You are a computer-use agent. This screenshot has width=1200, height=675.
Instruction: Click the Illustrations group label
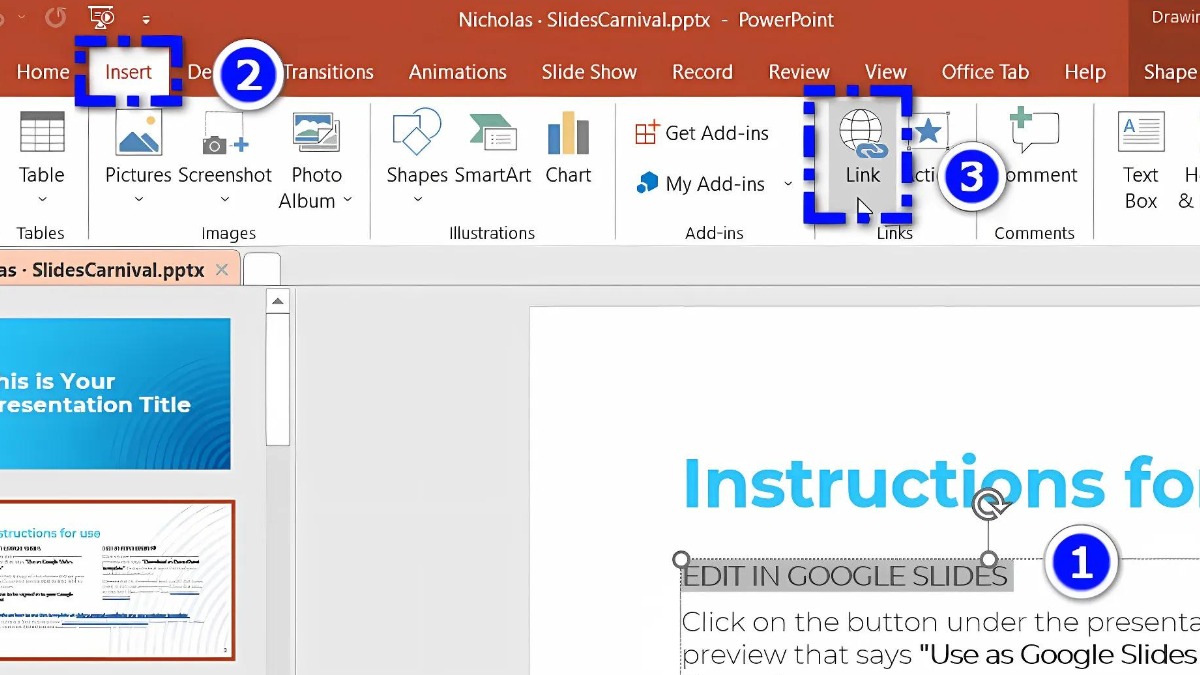(x=492, y=233)
